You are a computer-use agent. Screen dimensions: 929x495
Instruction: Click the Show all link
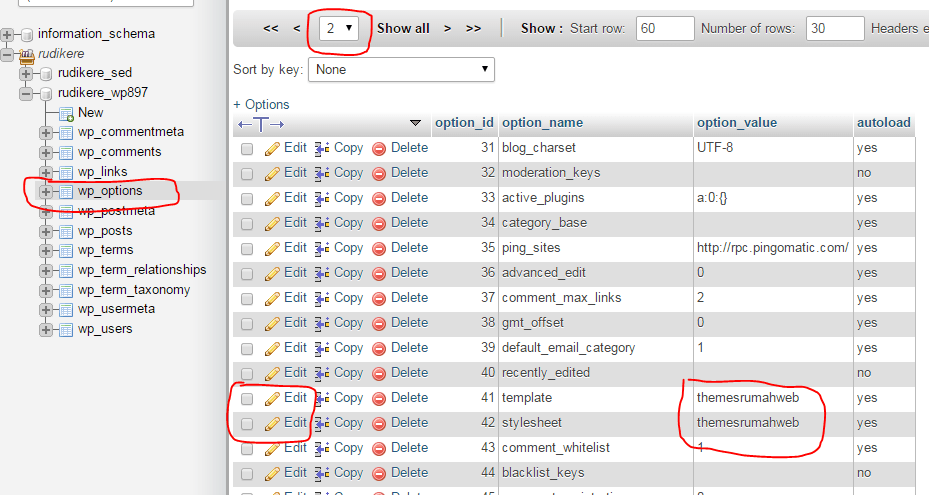coord(403,28)
